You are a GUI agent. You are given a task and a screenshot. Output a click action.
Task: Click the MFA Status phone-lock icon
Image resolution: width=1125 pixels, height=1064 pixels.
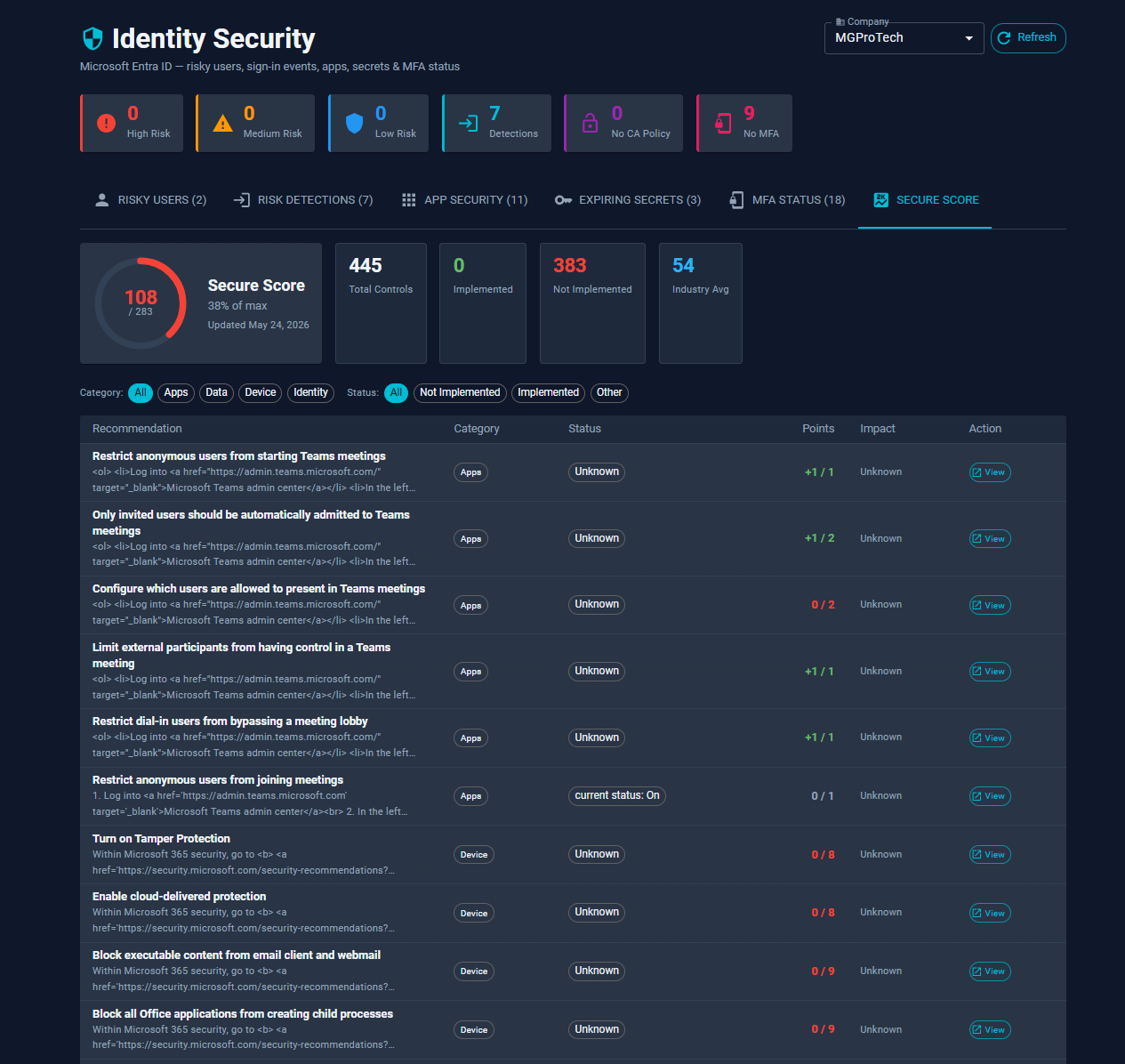pyautogui.click(x=736, y=200)
